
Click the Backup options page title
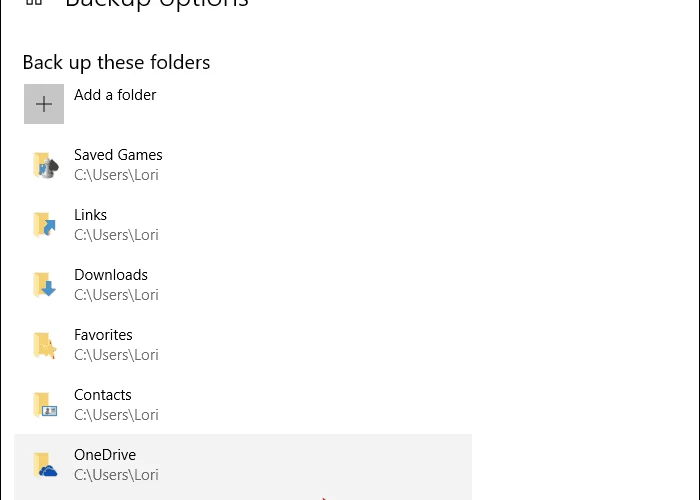[x=157, y=4]
